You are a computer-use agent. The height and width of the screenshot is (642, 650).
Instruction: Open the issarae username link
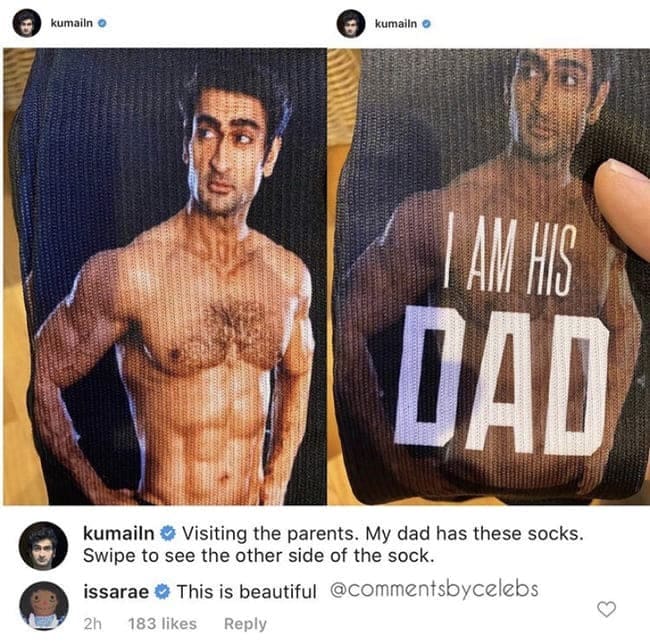(116, 591)
